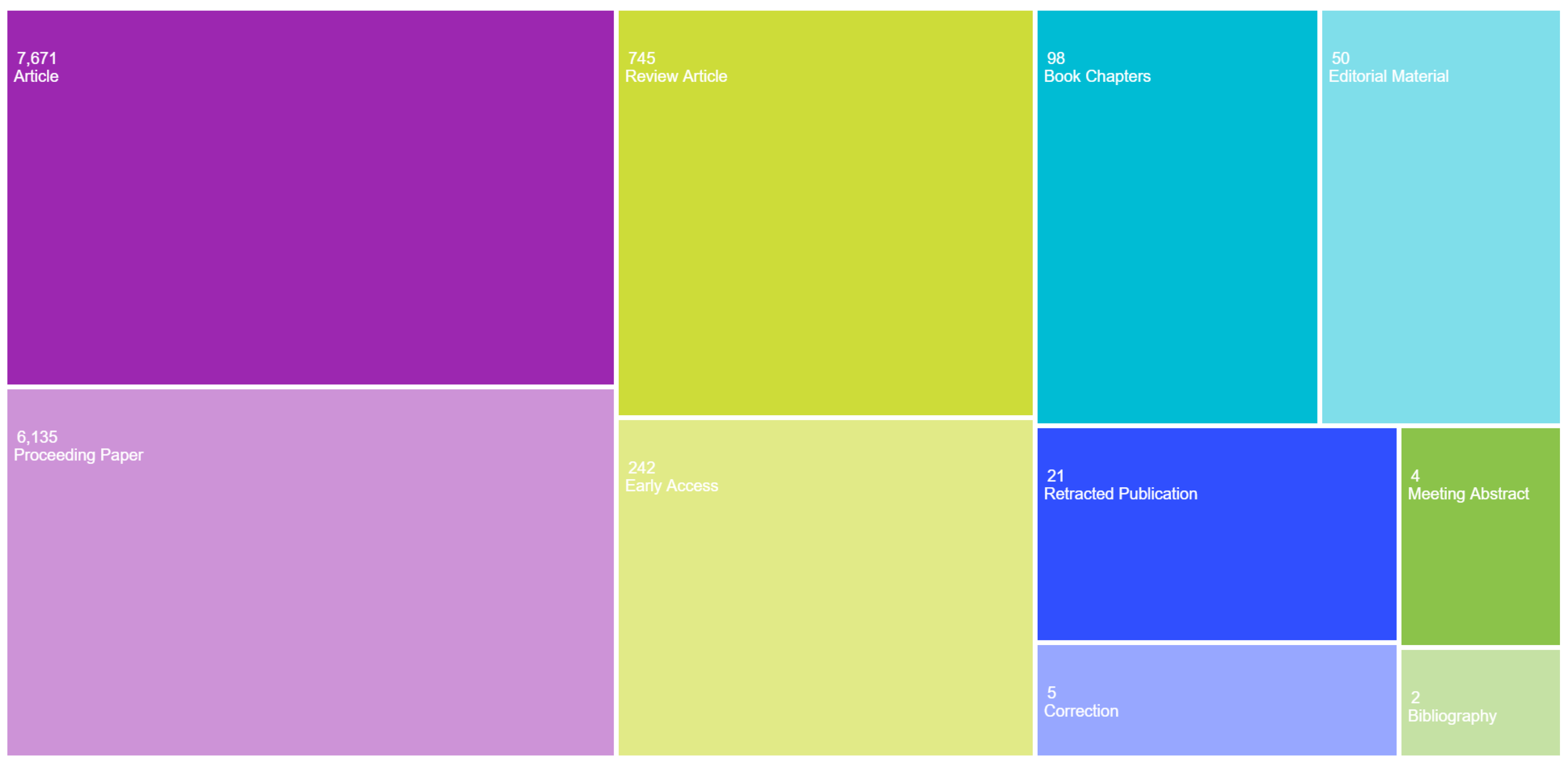
Task: Click the 745 count label
Action: 642,59
